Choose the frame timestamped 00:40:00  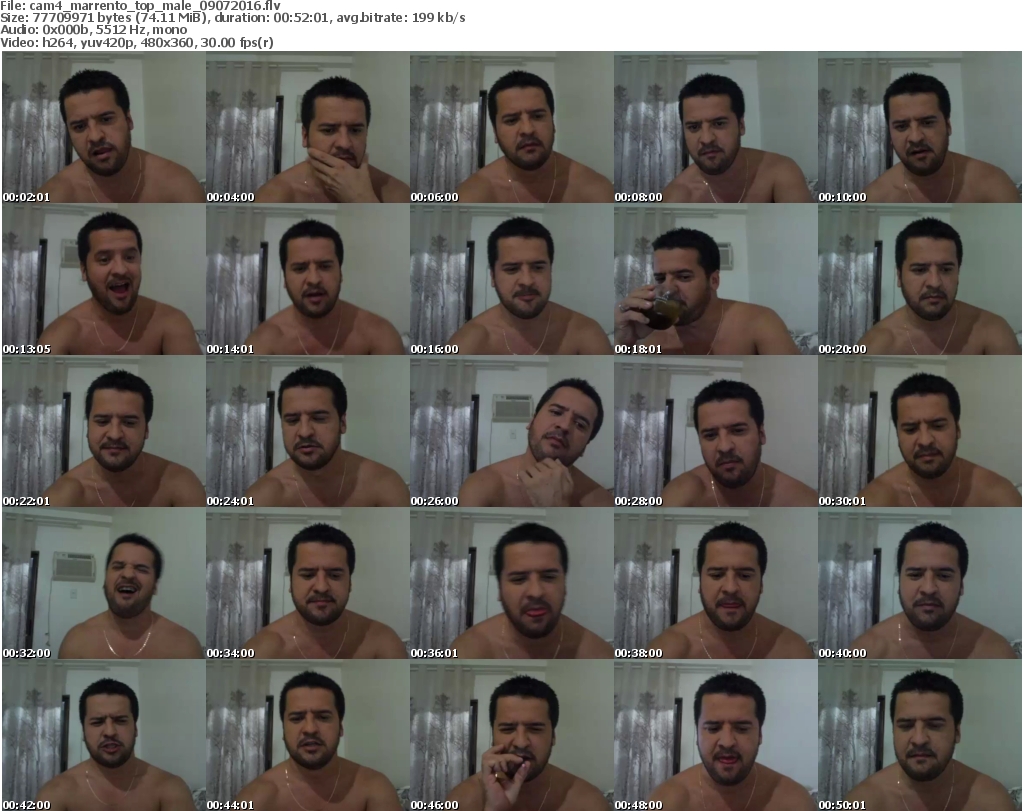pyautogui.click(x=920, y=584)
